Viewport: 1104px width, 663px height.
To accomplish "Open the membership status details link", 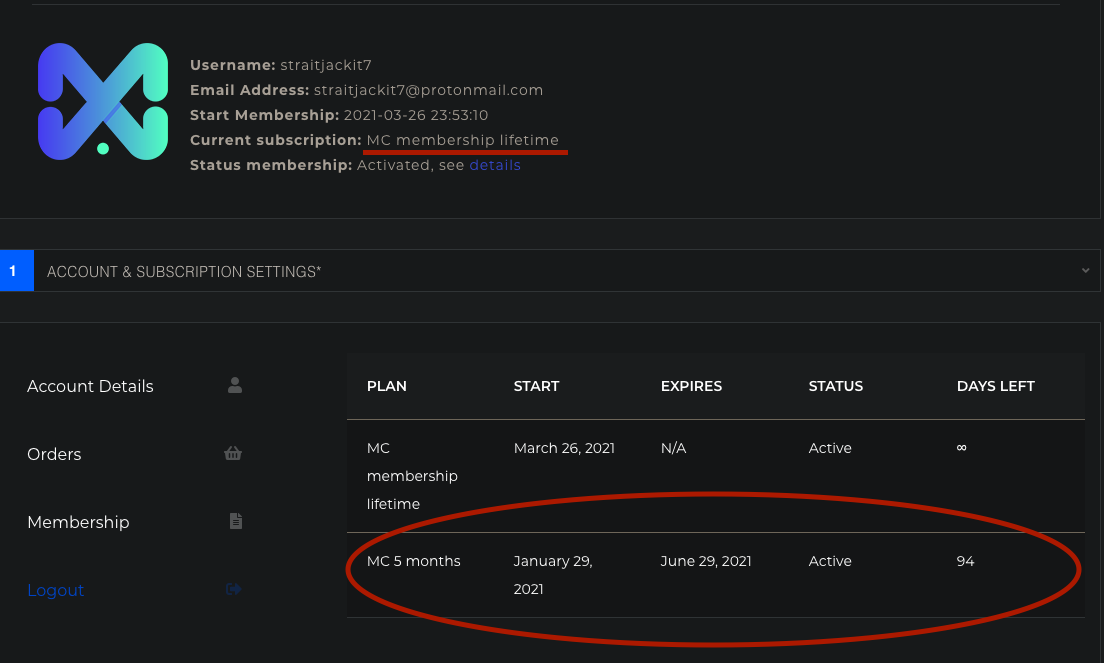I will (x=495, y=165).
